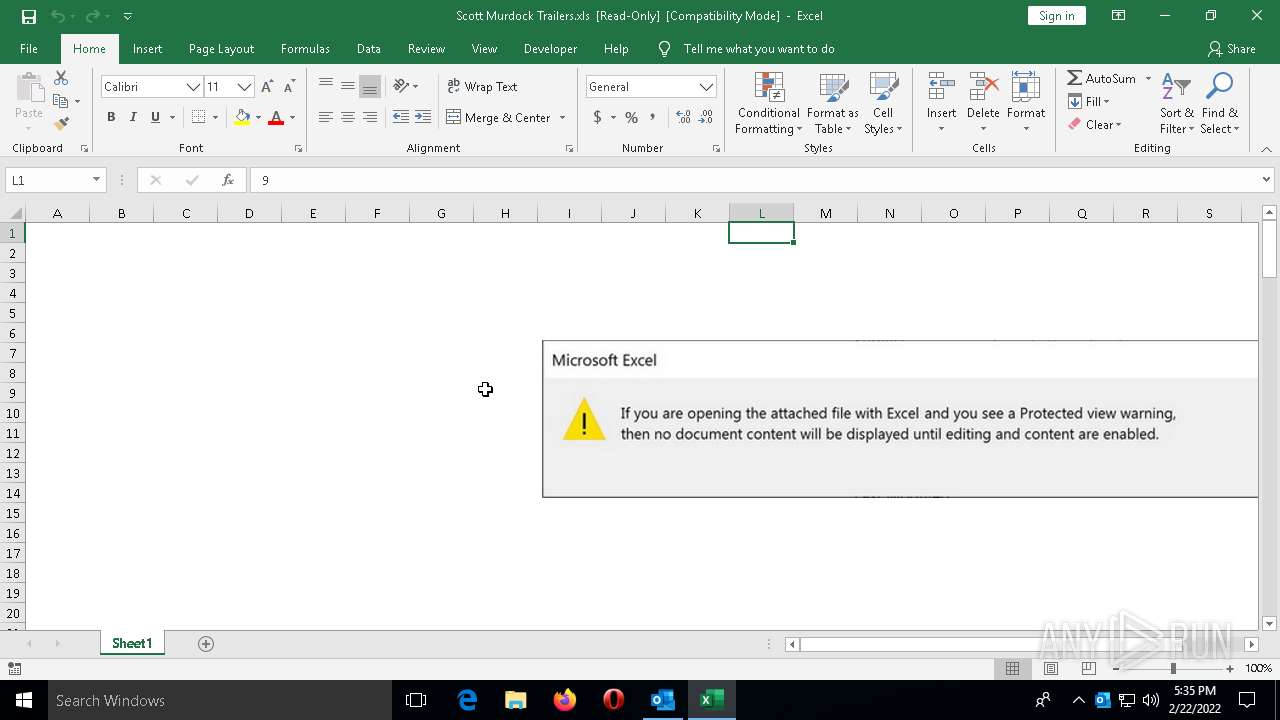This screenshot has height=720, width=1280.
Task: Open Cell Styles gallery
Action: pyautogui.click(x=882, y=103)
